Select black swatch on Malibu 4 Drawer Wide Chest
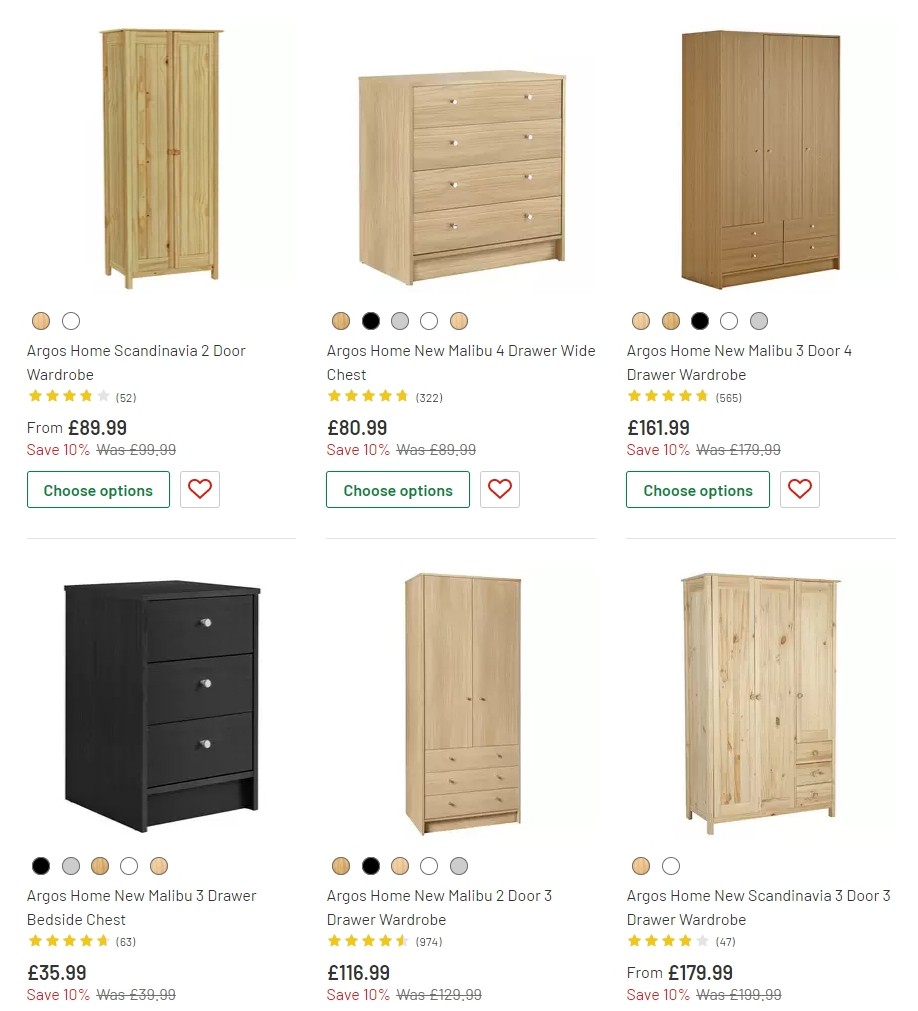 click(x=371, y=321)
